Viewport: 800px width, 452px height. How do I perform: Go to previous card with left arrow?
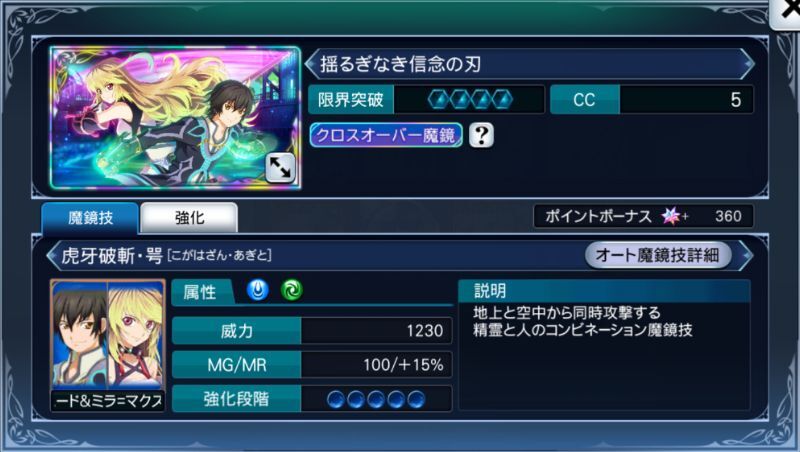(310, 64)
